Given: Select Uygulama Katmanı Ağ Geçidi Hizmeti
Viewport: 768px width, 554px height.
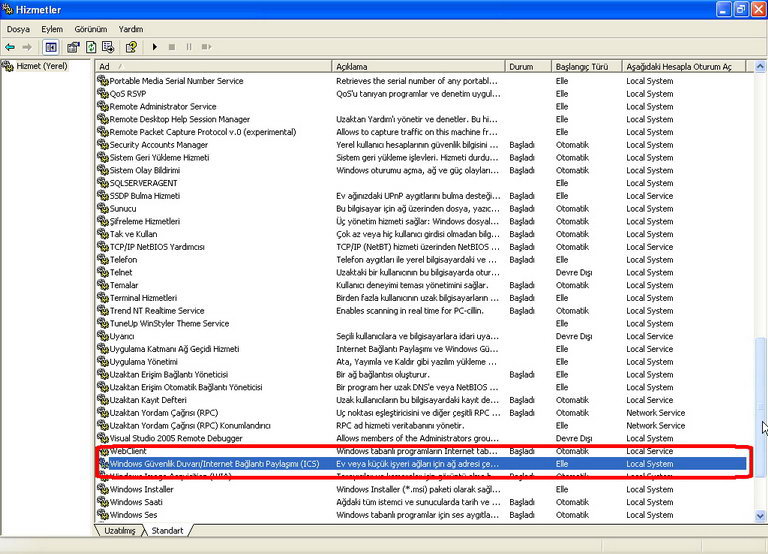Looking at the screenshot, I should (x=174, y=349).
